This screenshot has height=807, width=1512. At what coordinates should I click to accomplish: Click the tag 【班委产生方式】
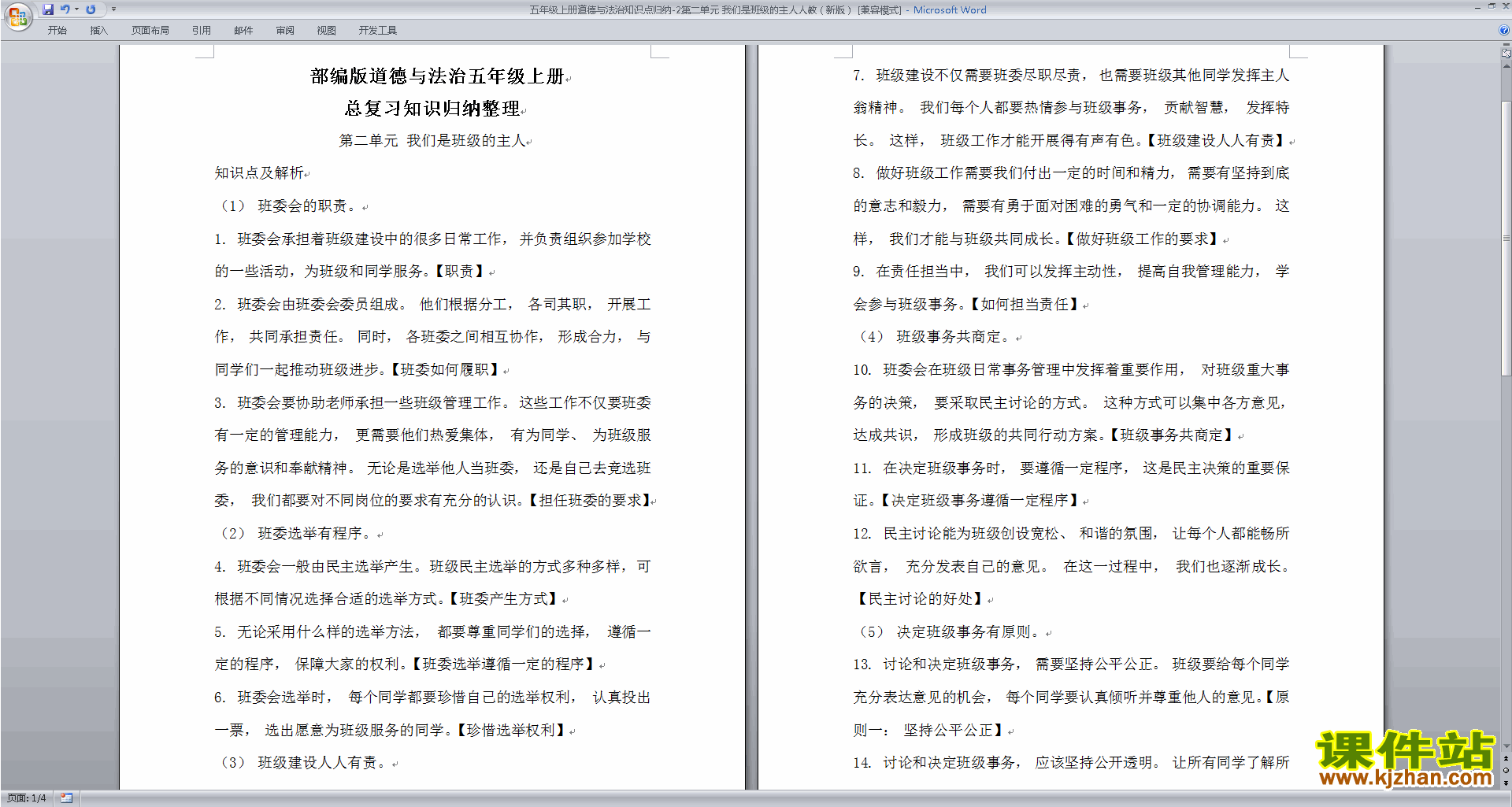coord(503,599)
